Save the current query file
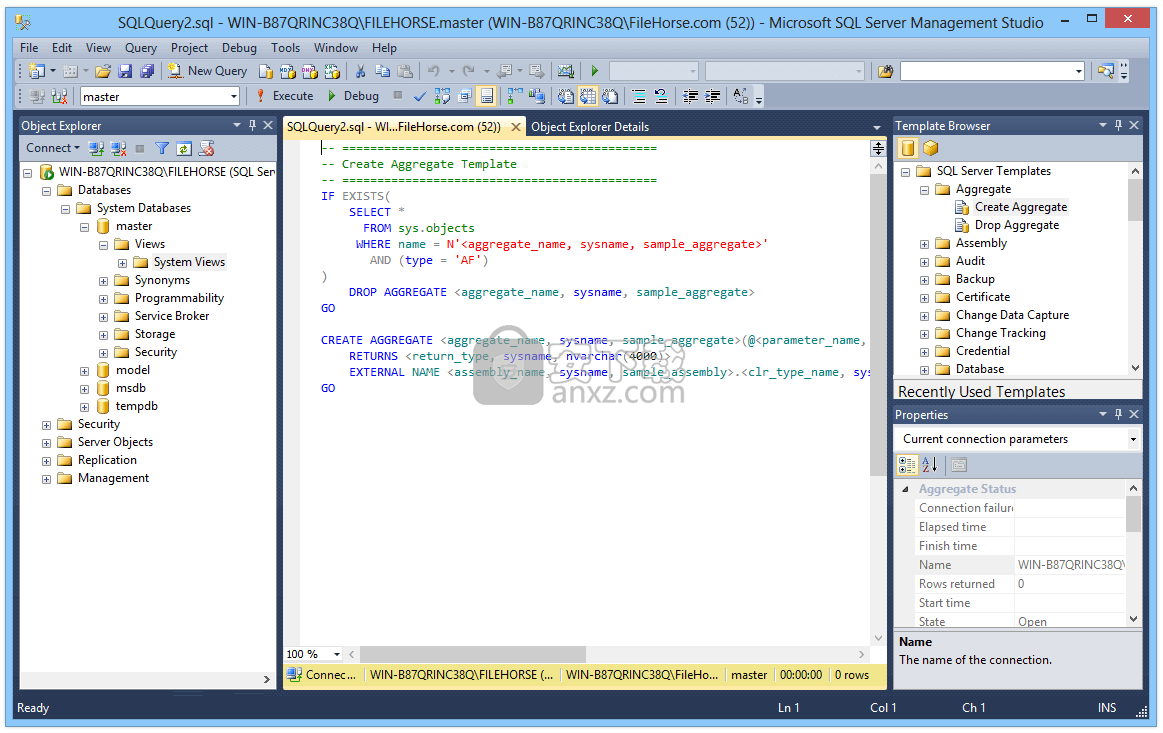Viewport: 1163px width, 733px height. [x=125, y=71]
